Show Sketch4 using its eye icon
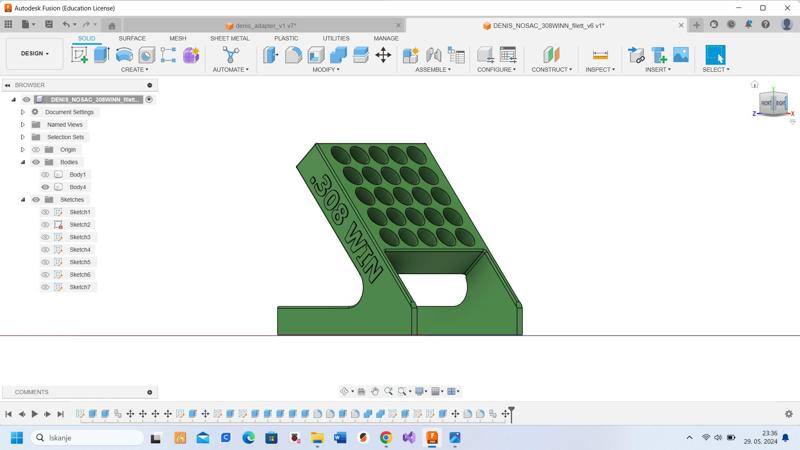Screen dimensions: 800x450 [45, 249]
